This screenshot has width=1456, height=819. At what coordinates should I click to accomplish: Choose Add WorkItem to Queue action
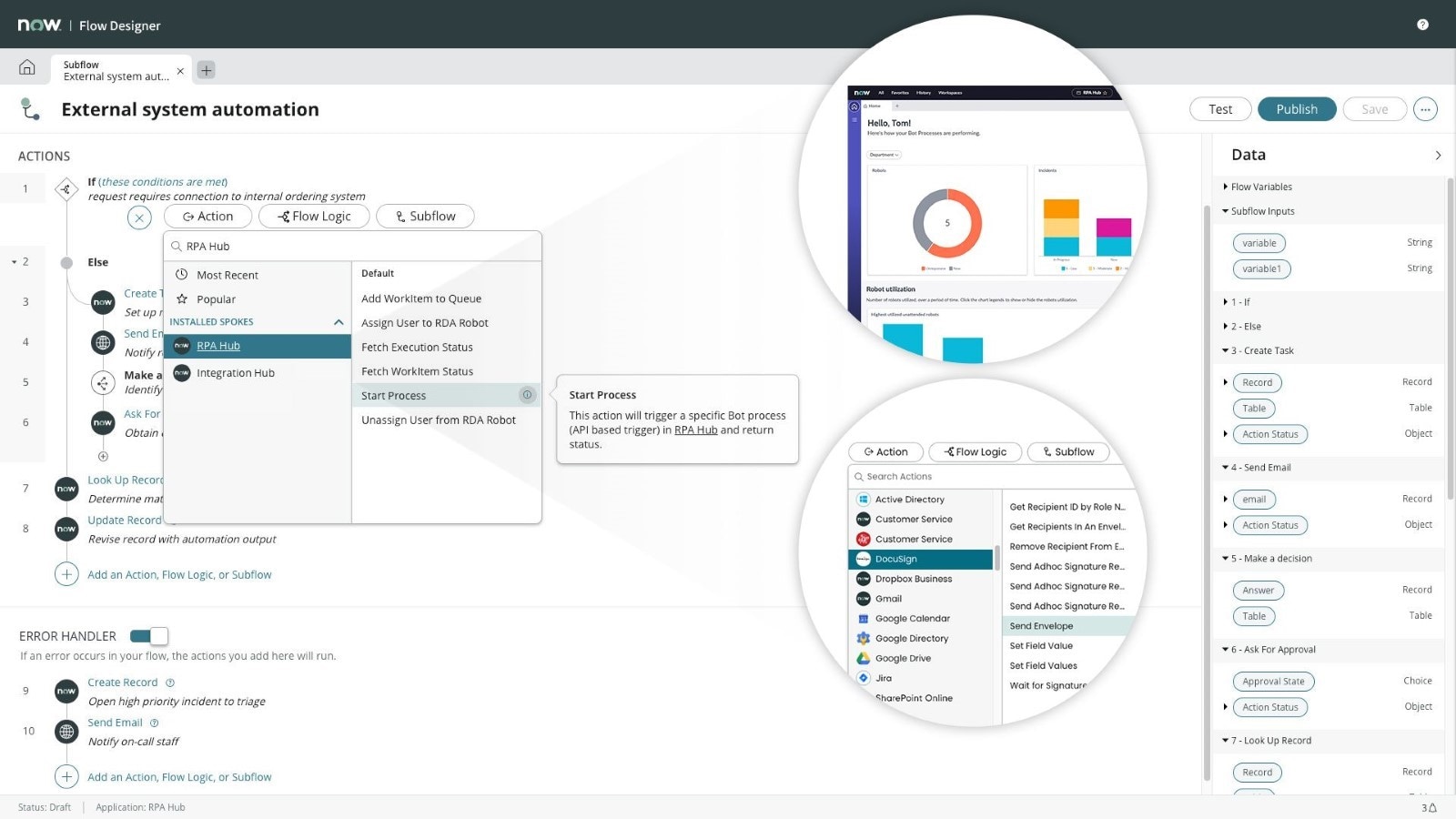coord(421,298)
